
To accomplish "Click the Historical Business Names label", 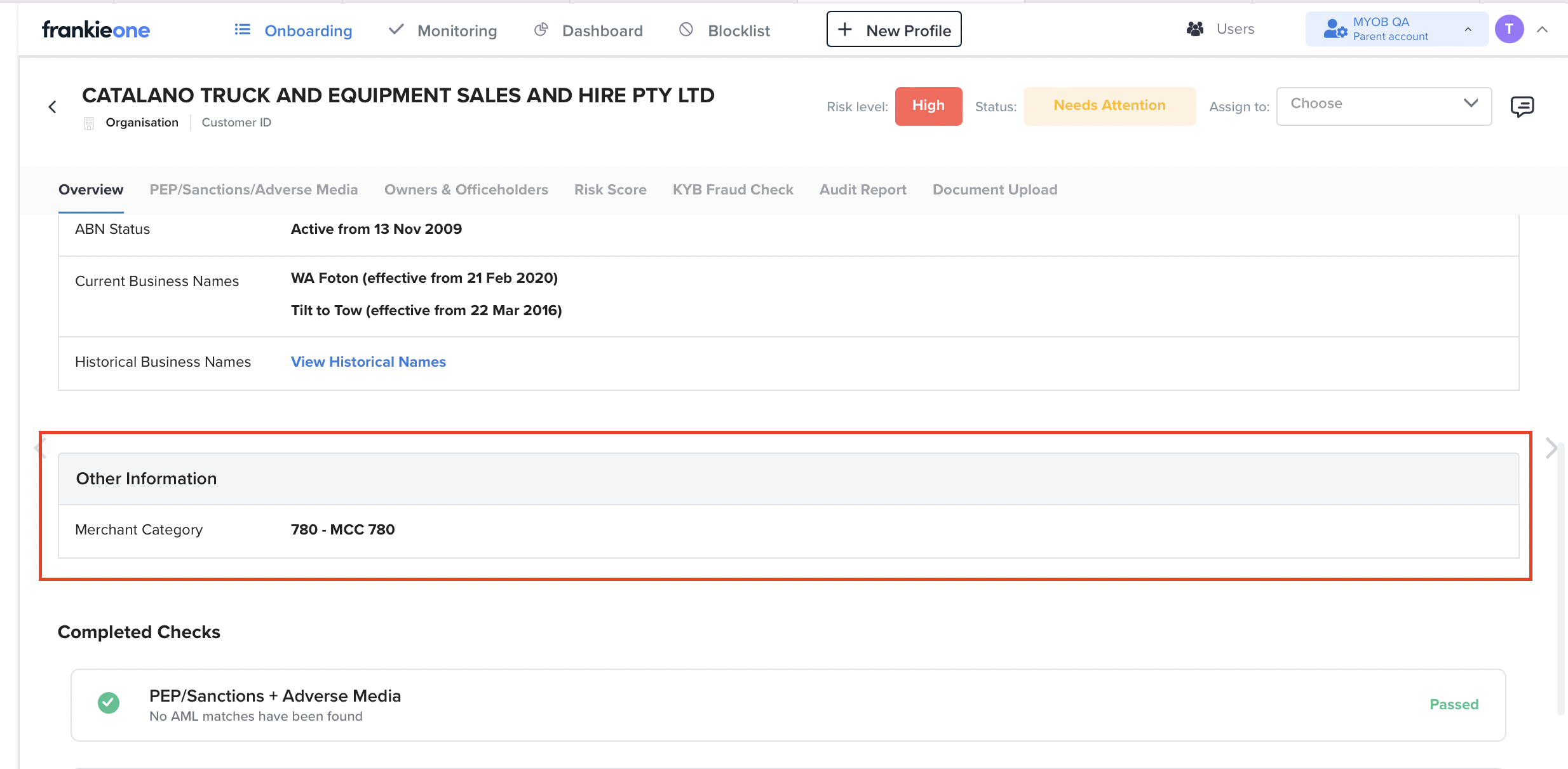I will (163, 362).
